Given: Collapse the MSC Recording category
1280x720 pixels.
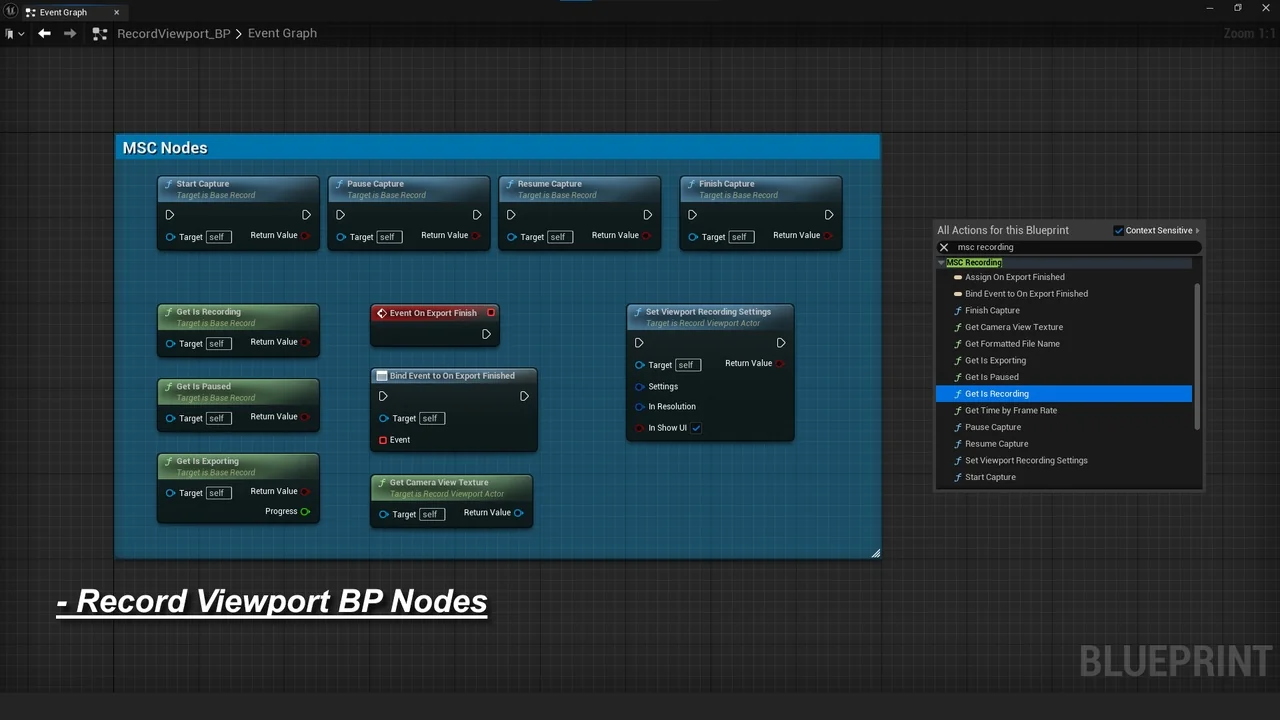Looking at the screenshot, I should click(941, 263).
